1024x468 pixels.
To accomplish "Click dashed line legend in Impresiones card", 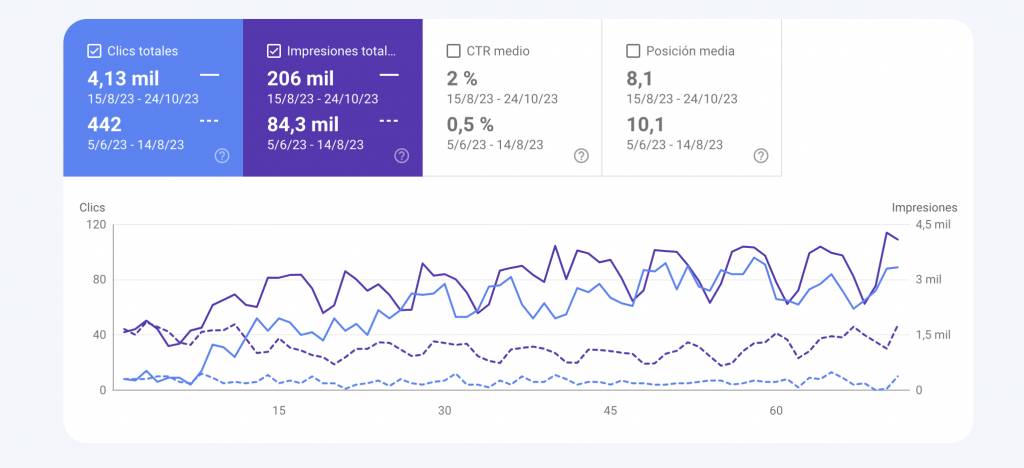I will point(389,121).
